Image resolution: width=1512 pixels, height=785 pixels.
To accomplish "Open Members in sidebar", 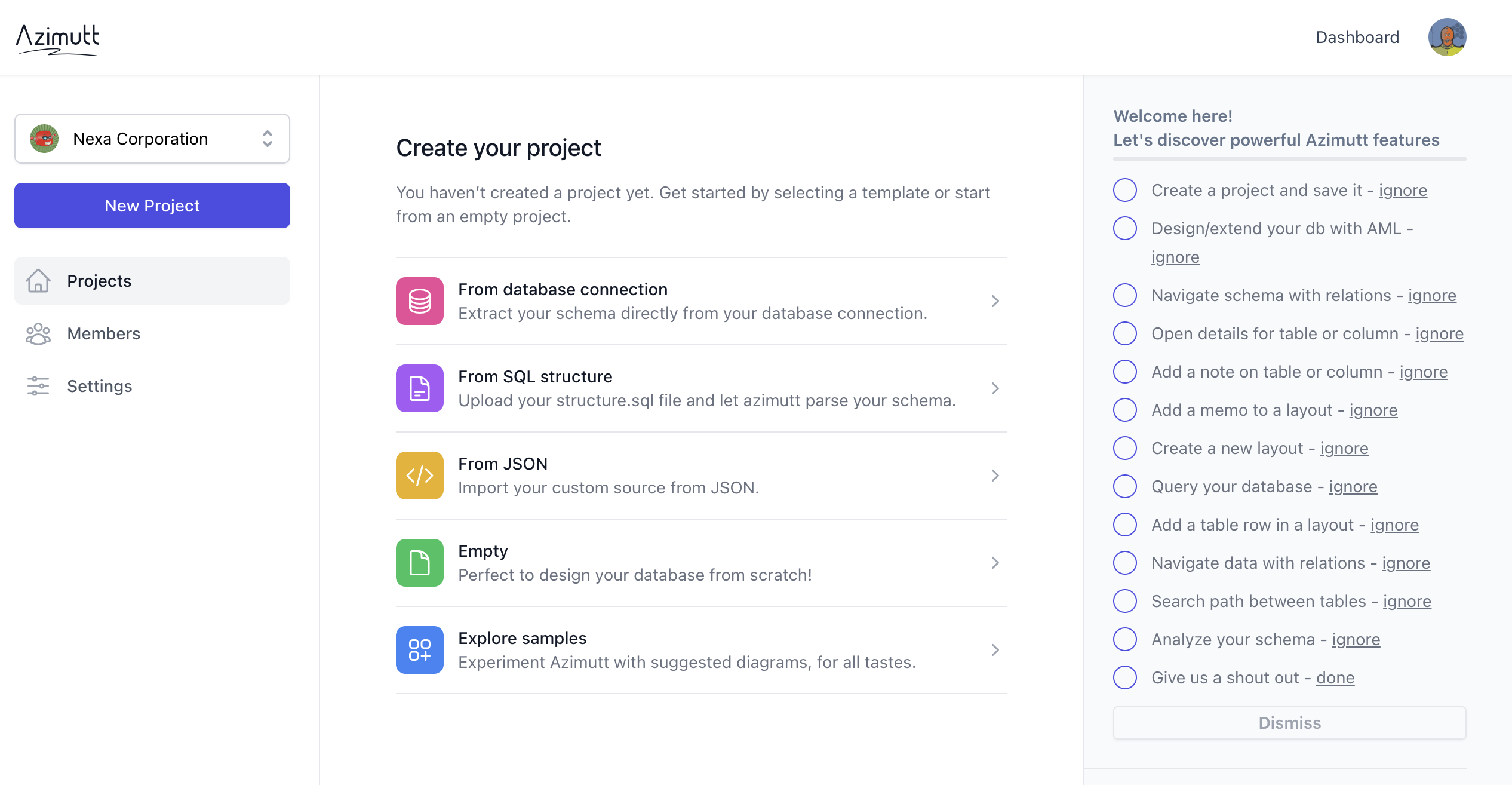I will click(152, 333).
